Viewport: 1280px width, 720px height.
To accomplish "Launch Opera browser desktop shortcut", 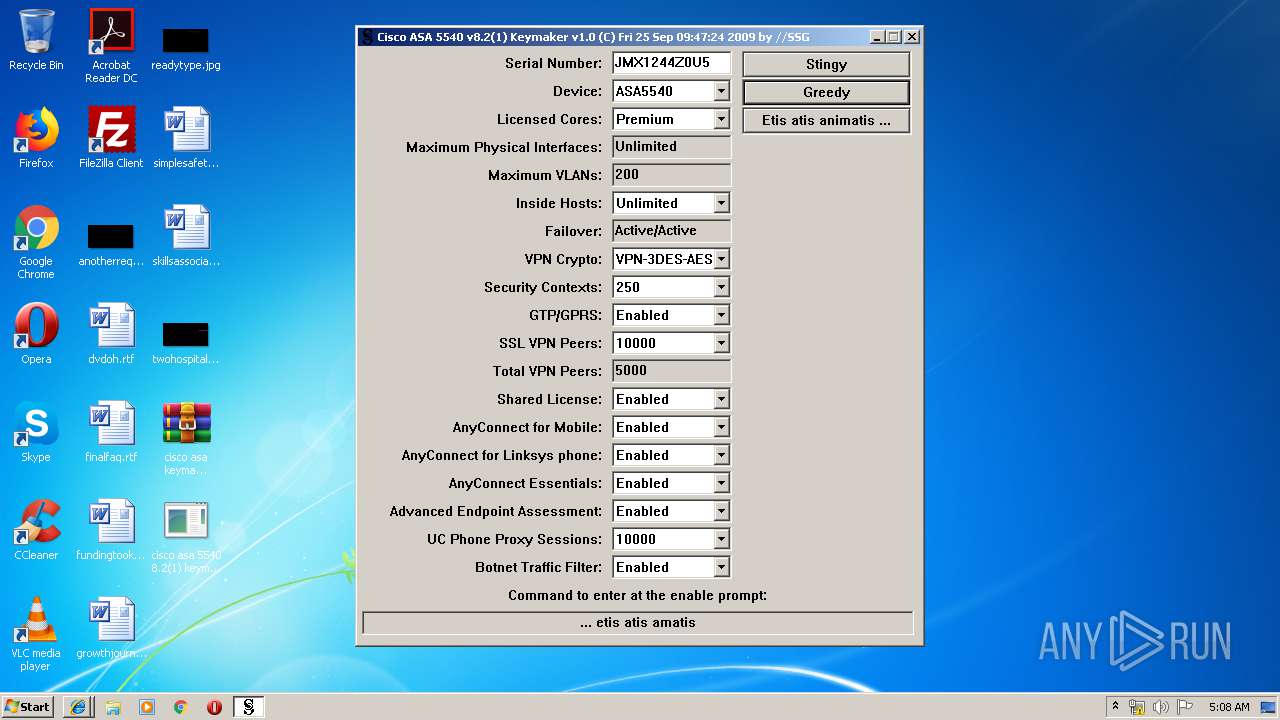I will point(36,334).
